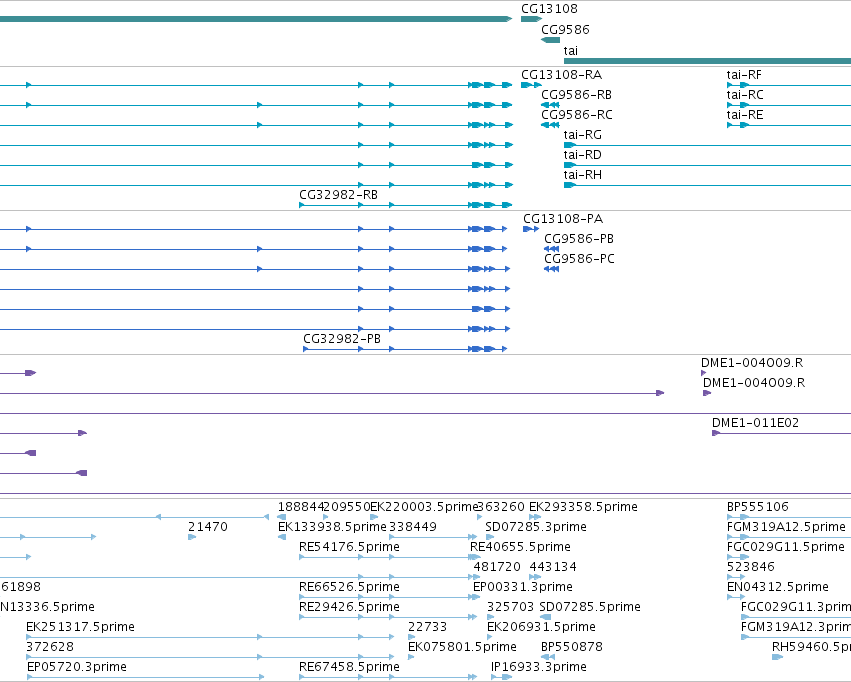Click EST label 61898
Viewport: 851px width, 682px height.
point(21,587)
